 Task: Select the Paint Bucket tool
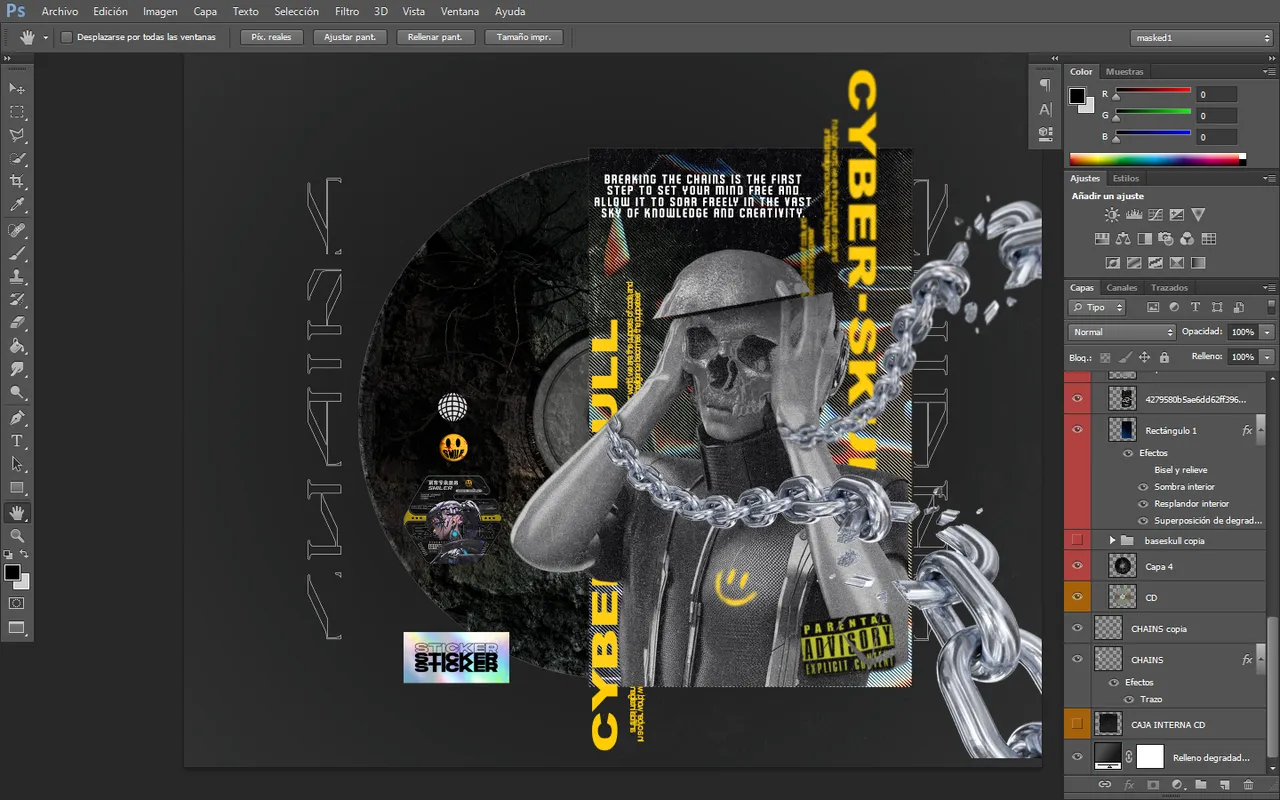point(17,346)
